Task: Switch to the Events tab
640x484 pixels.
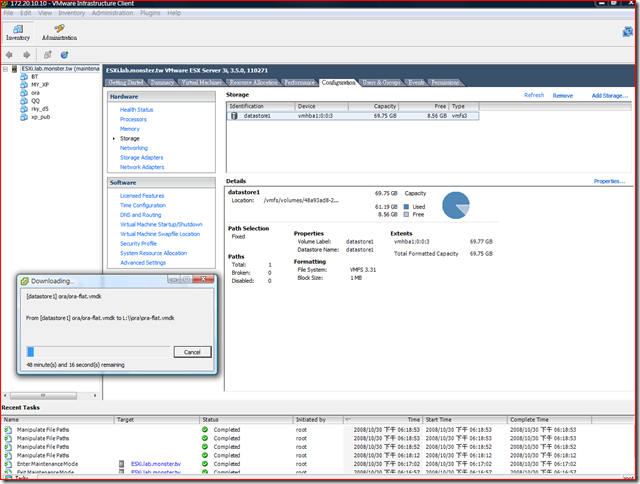Action: point(416,82)
